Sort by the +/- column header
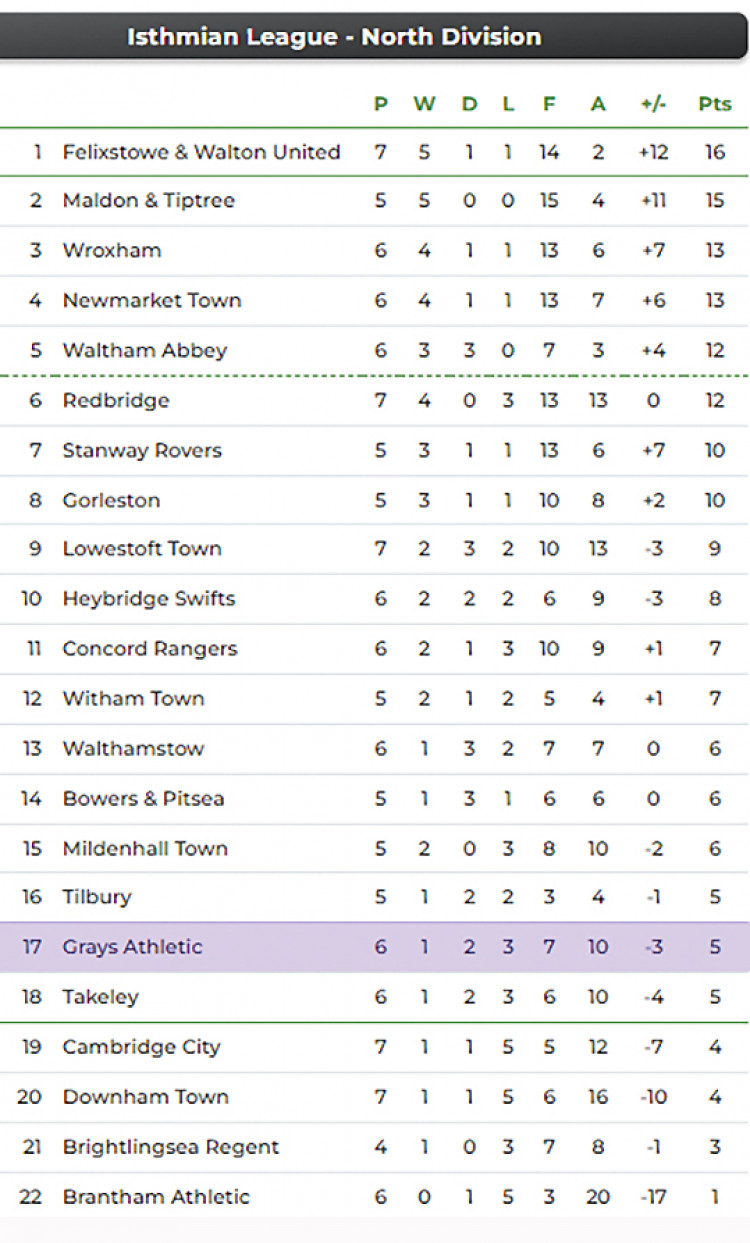The width and height of the screenshot is (750, 1243). (x=653, y=104)
